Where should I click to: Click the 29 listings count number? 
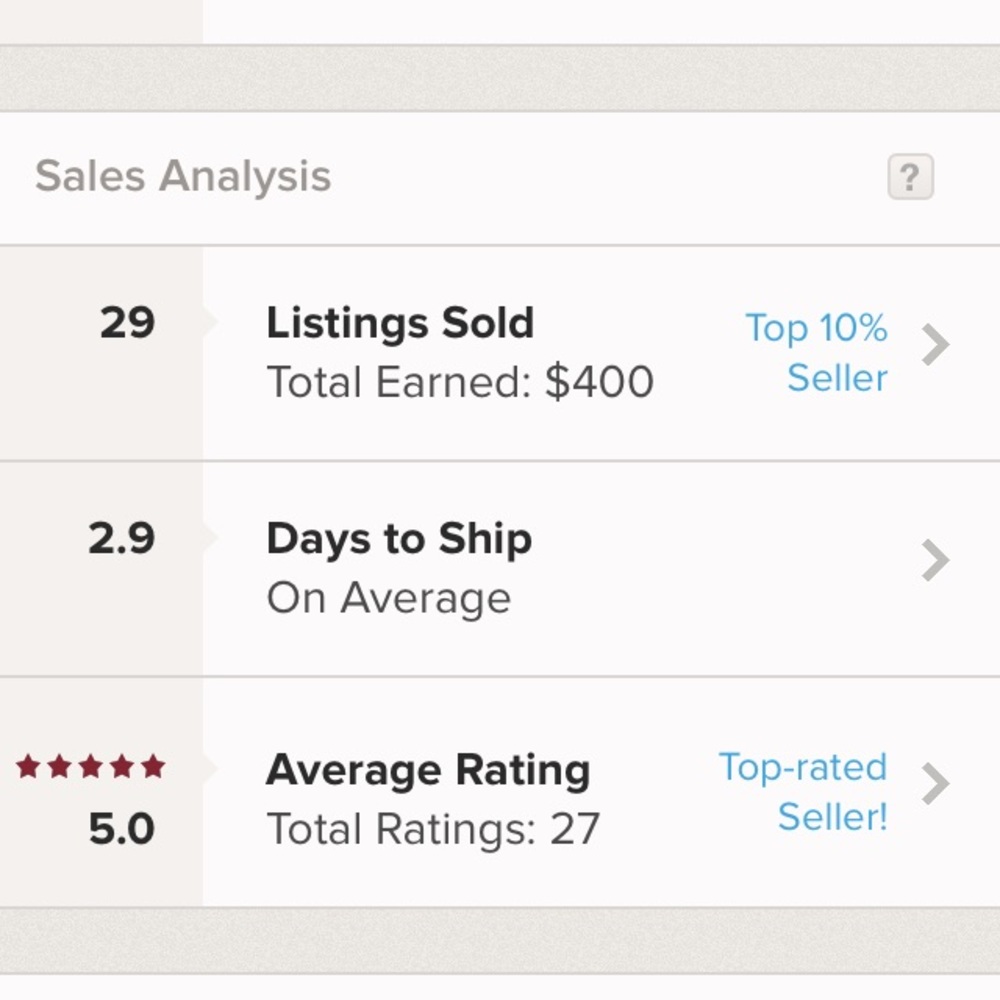[127, 323]
